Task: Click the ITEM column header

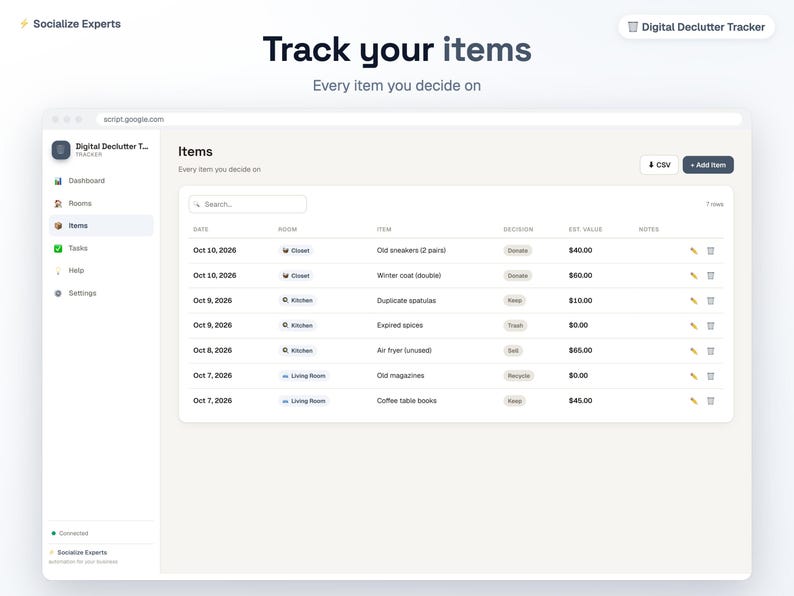Action: pos(384,229)
